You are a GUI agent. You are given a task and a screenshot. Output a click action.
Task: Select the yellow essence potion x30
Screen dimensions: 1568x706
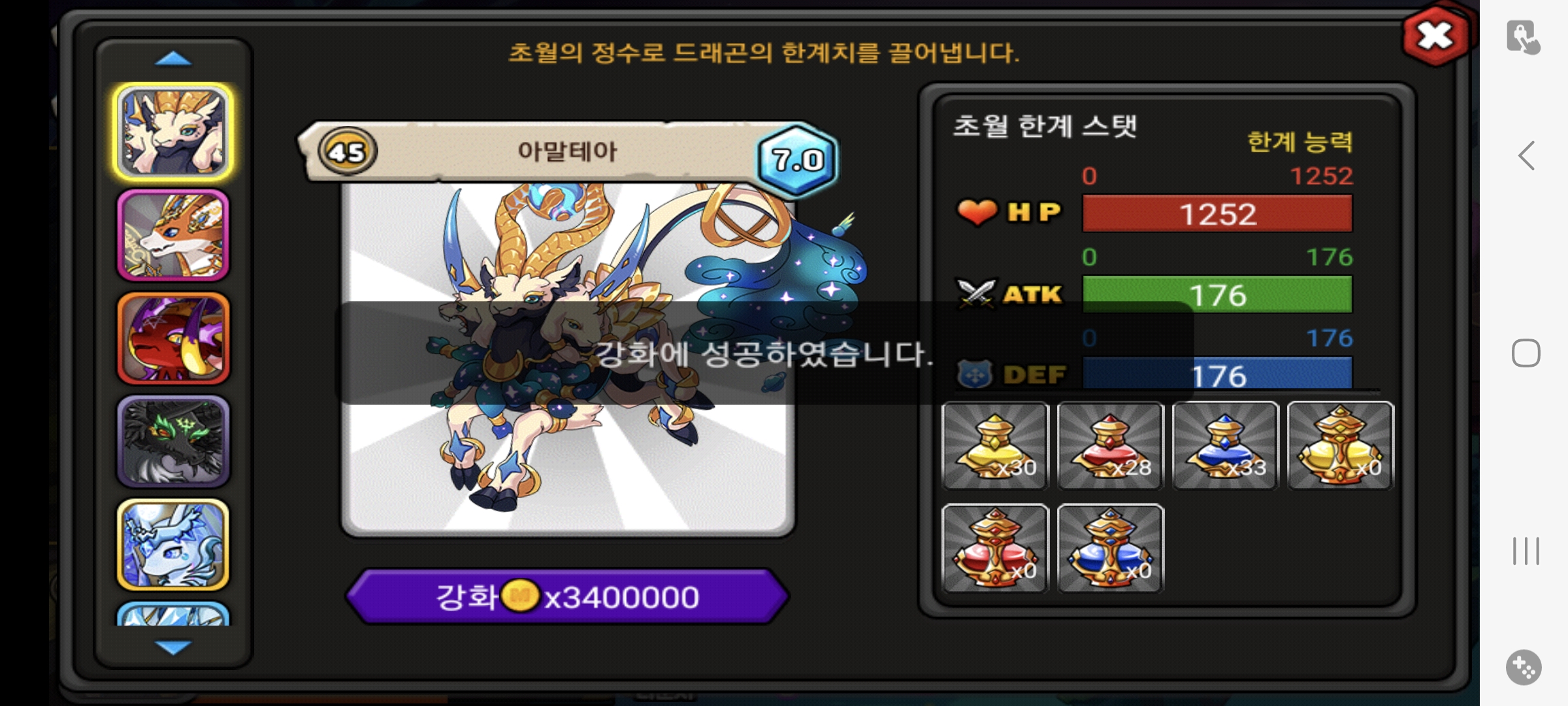[995, 445]
